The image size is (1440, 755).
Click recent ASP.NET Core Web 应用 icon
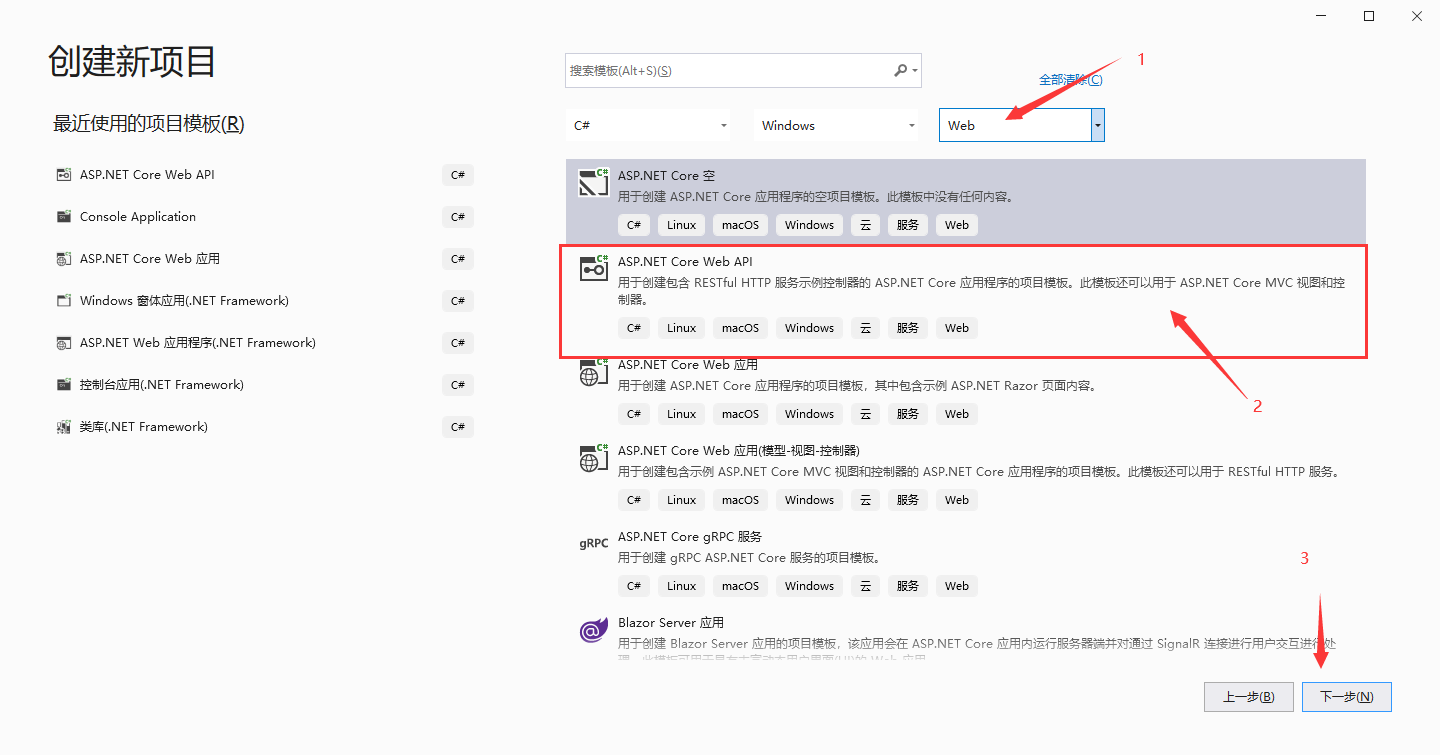tap(64, 259)
